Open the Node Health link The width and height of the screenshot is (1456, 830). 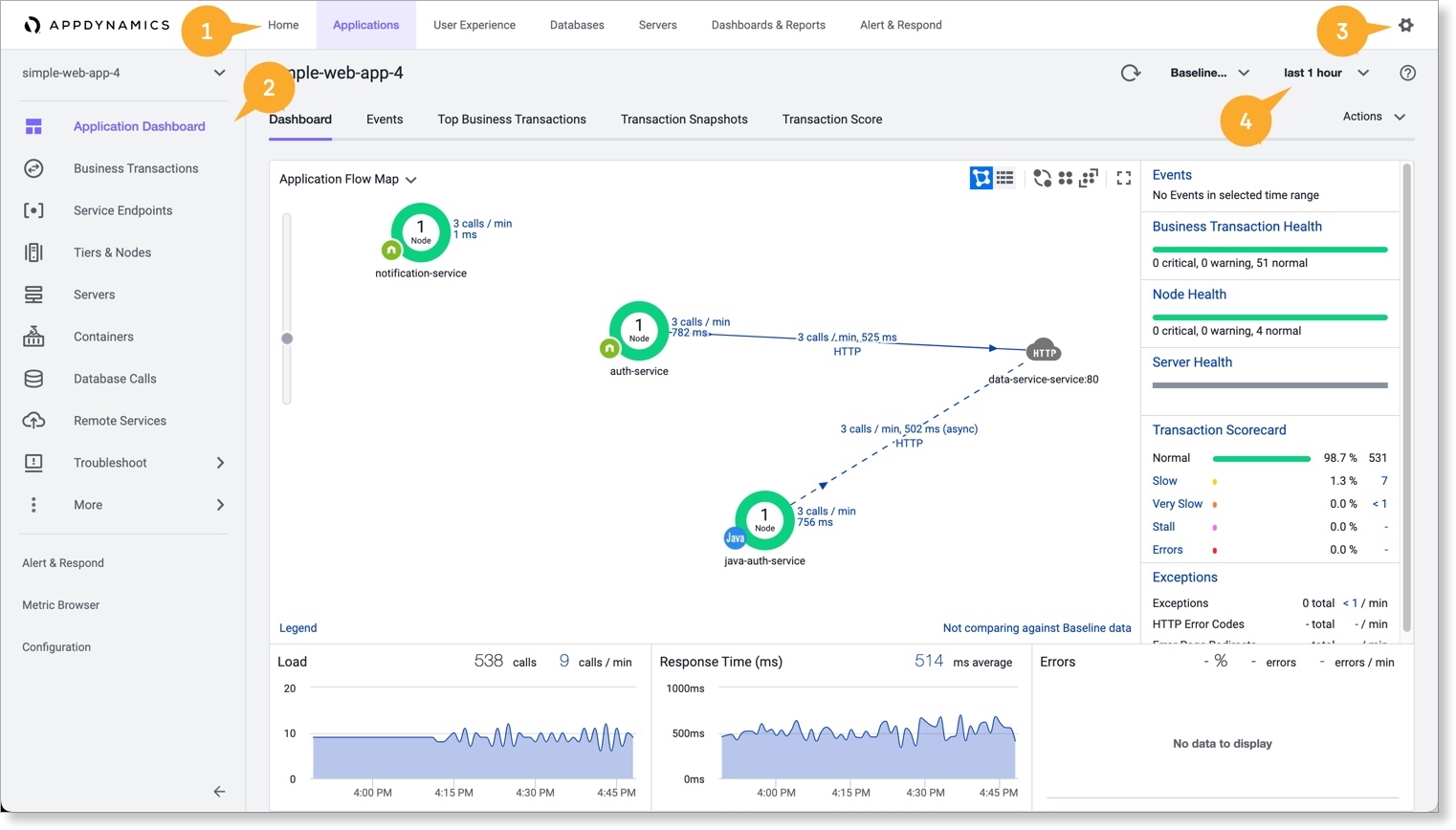[x=1189, y=295]
